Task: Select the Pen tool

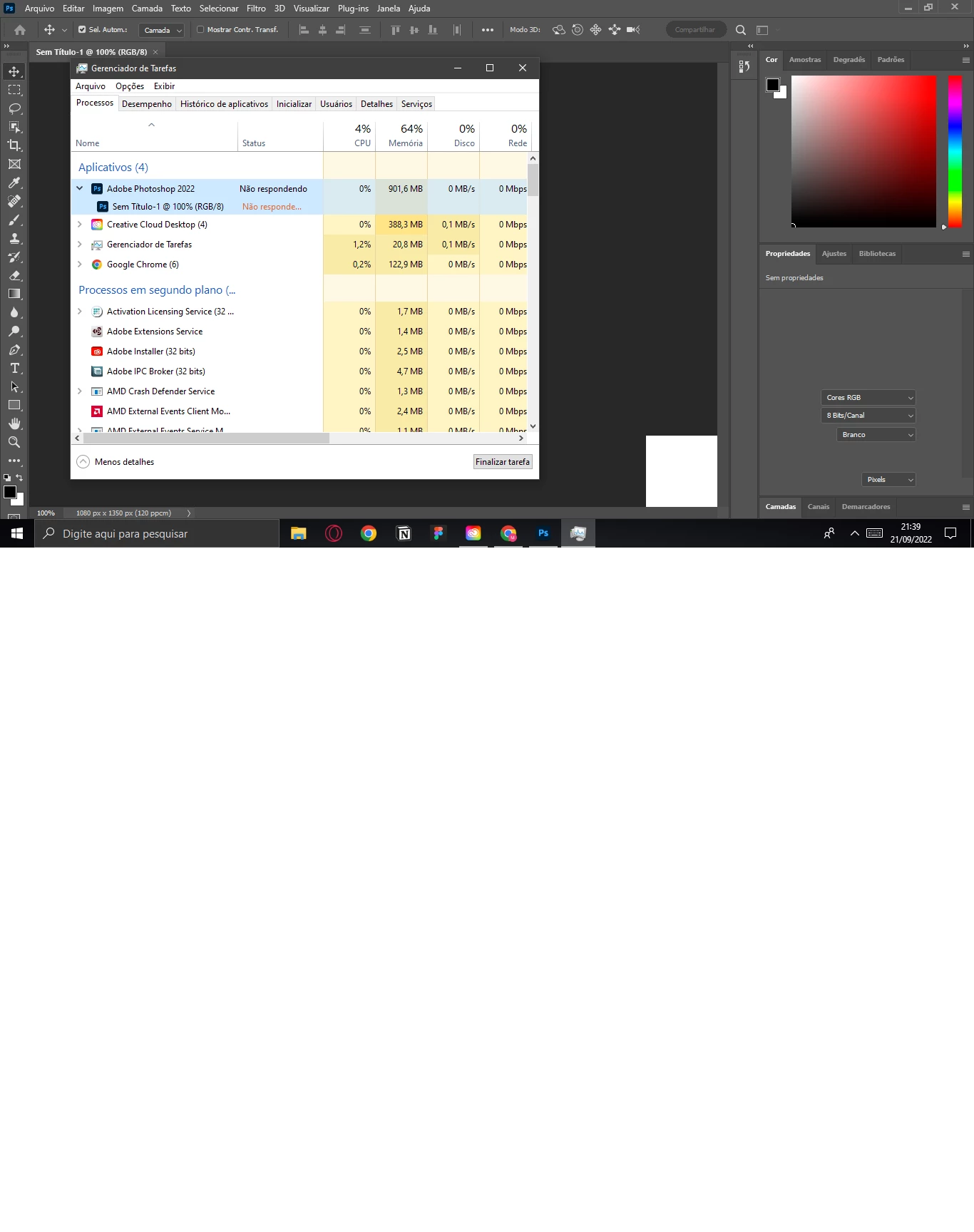Action: coord(14,349)
